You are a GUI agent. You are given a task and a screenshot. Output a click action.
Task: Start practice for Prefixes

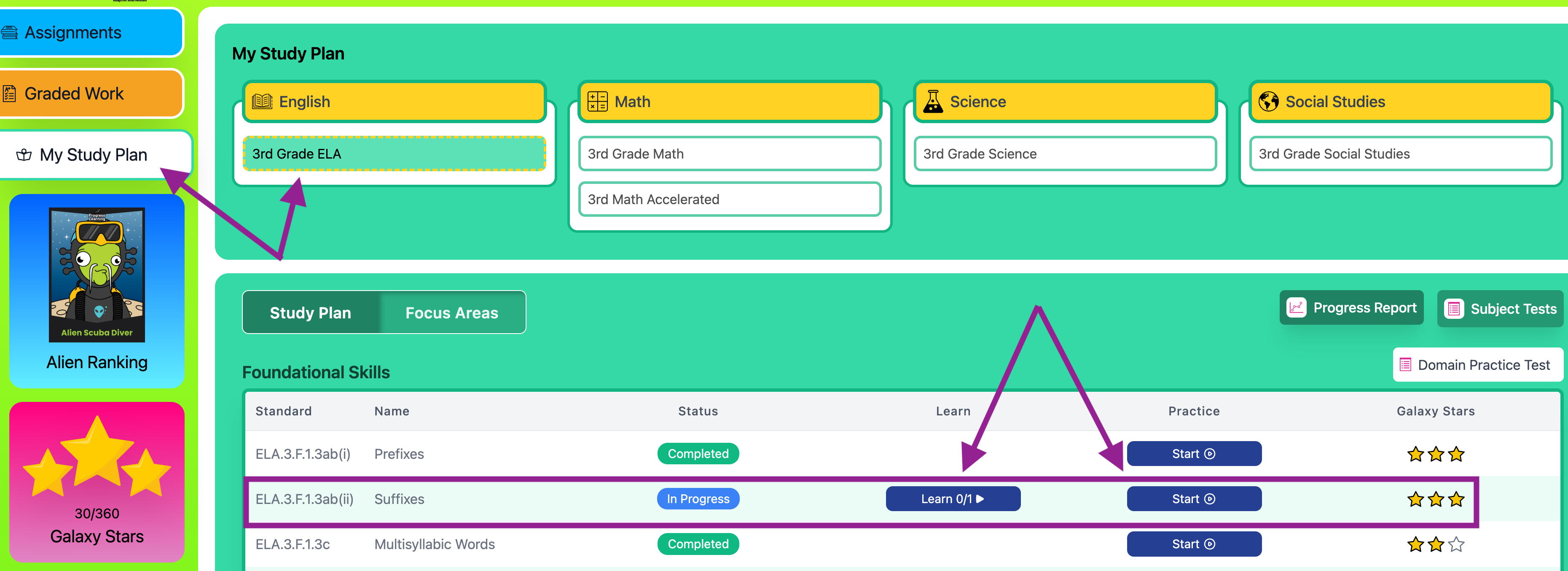coord(1193,454)
